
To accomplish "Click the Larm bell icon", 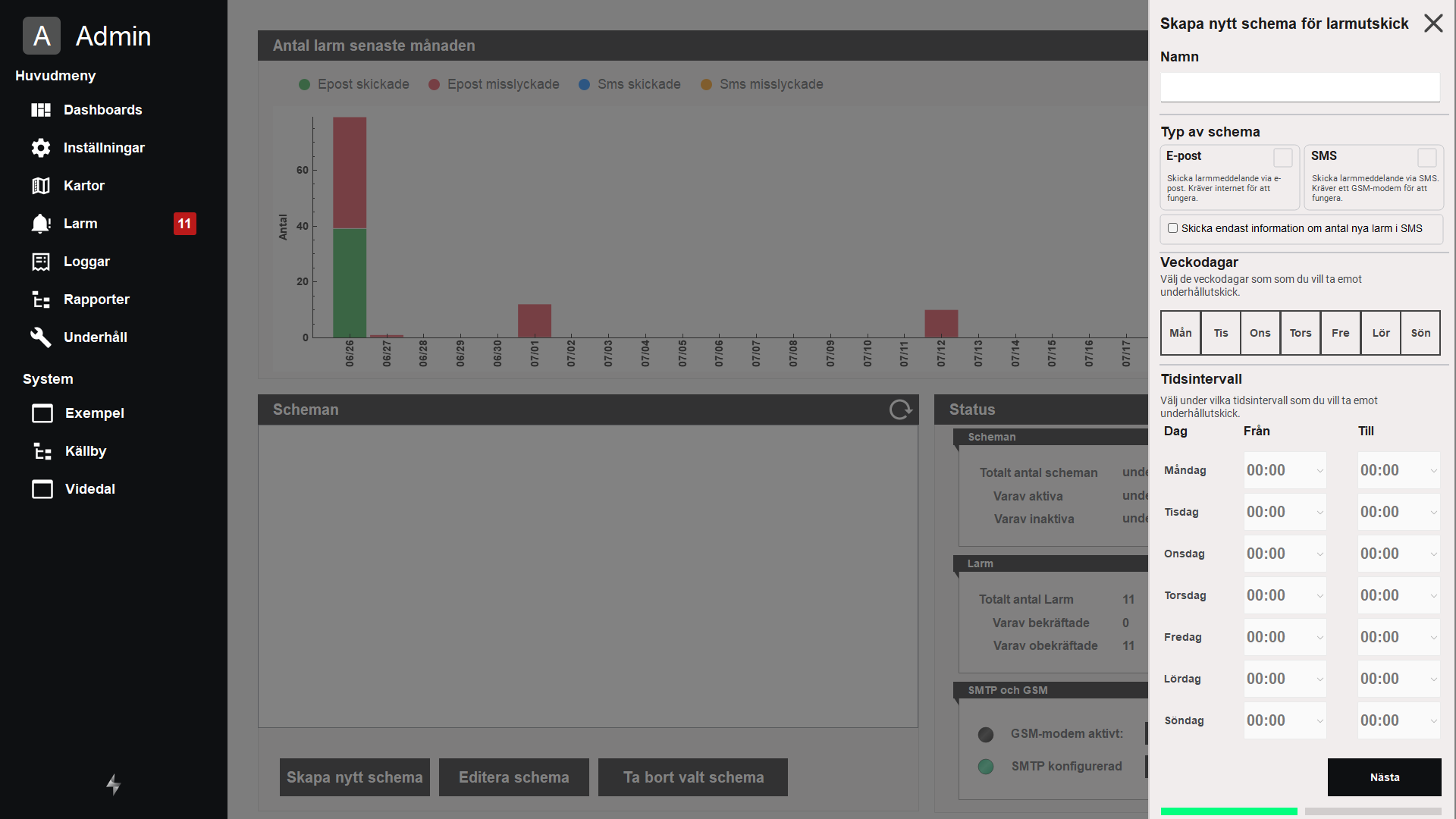I will pyautogui.click(x=41, y=224).
